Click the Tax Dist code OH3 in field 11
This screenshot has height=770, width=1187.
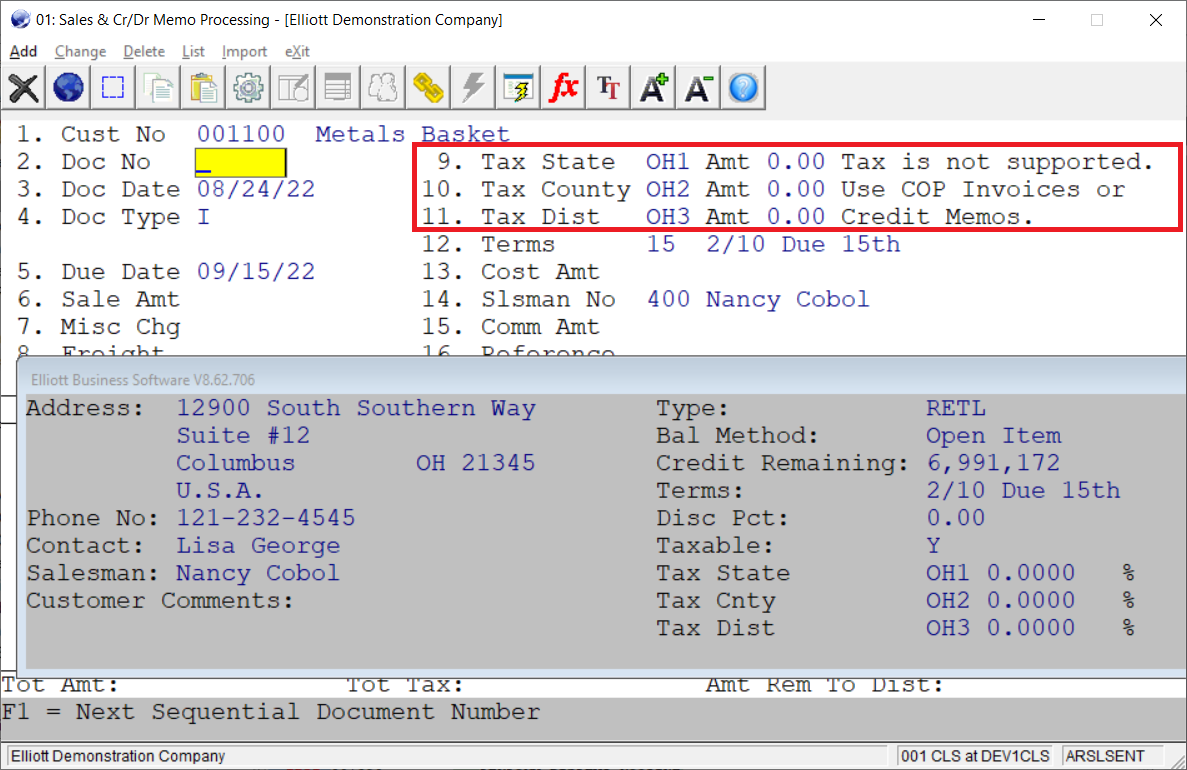tap(668, 217)
